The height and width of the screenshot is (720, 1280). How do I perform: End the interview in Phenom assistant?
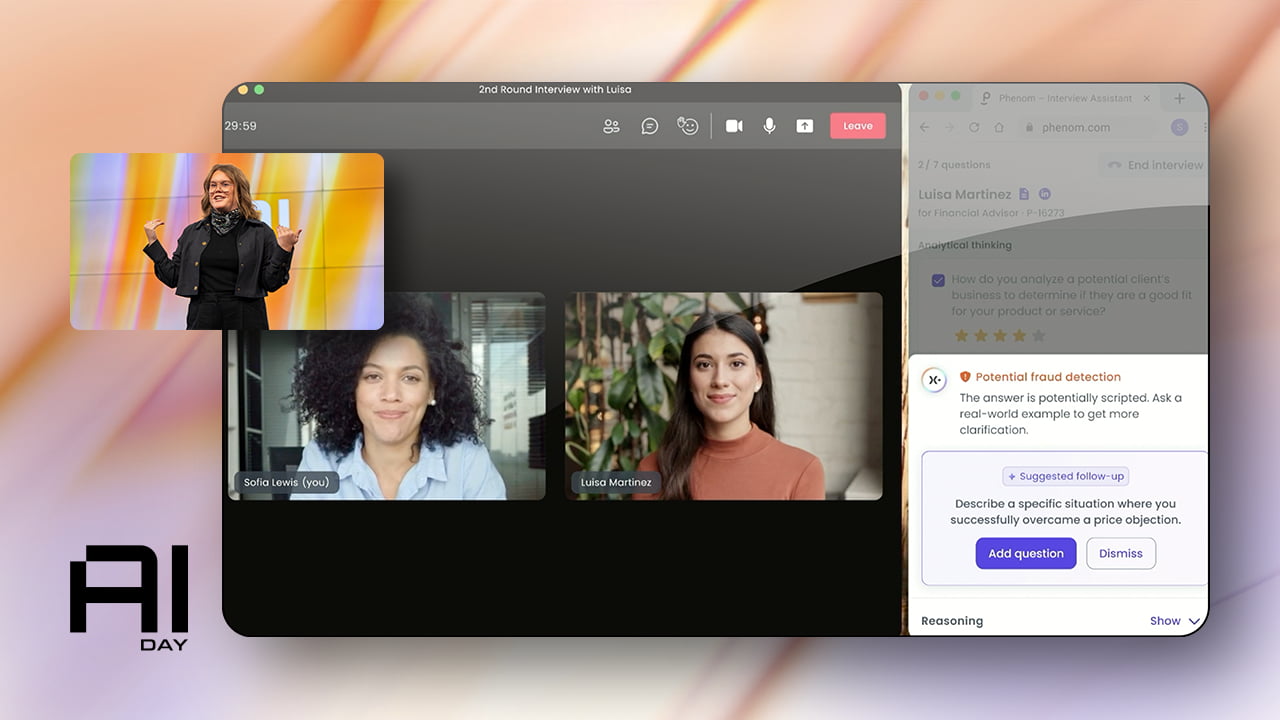point(1152,165)
